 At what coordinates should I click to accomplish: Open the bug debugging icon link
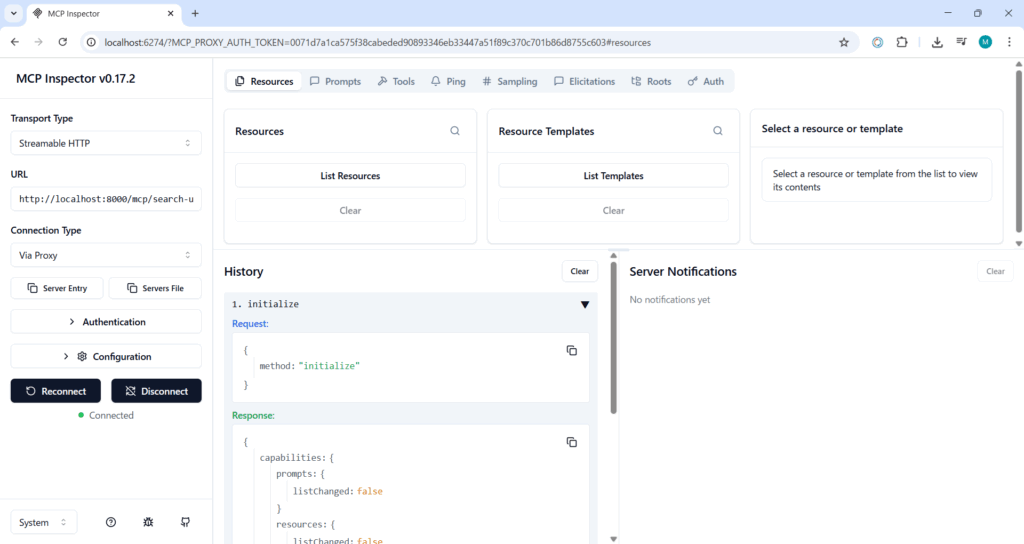coord(148,522)
